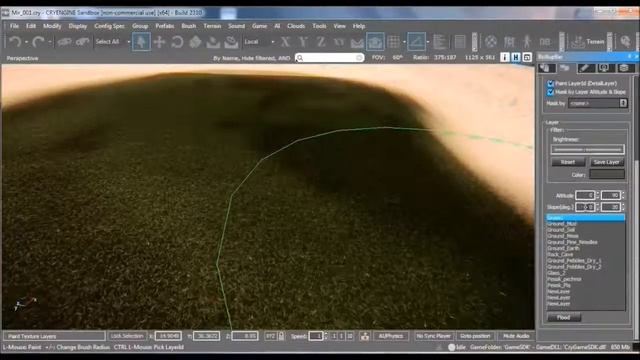640x360 pixels.
Task: Expand the angle snap dropdown arrow
Action: (x=428, y=42)
